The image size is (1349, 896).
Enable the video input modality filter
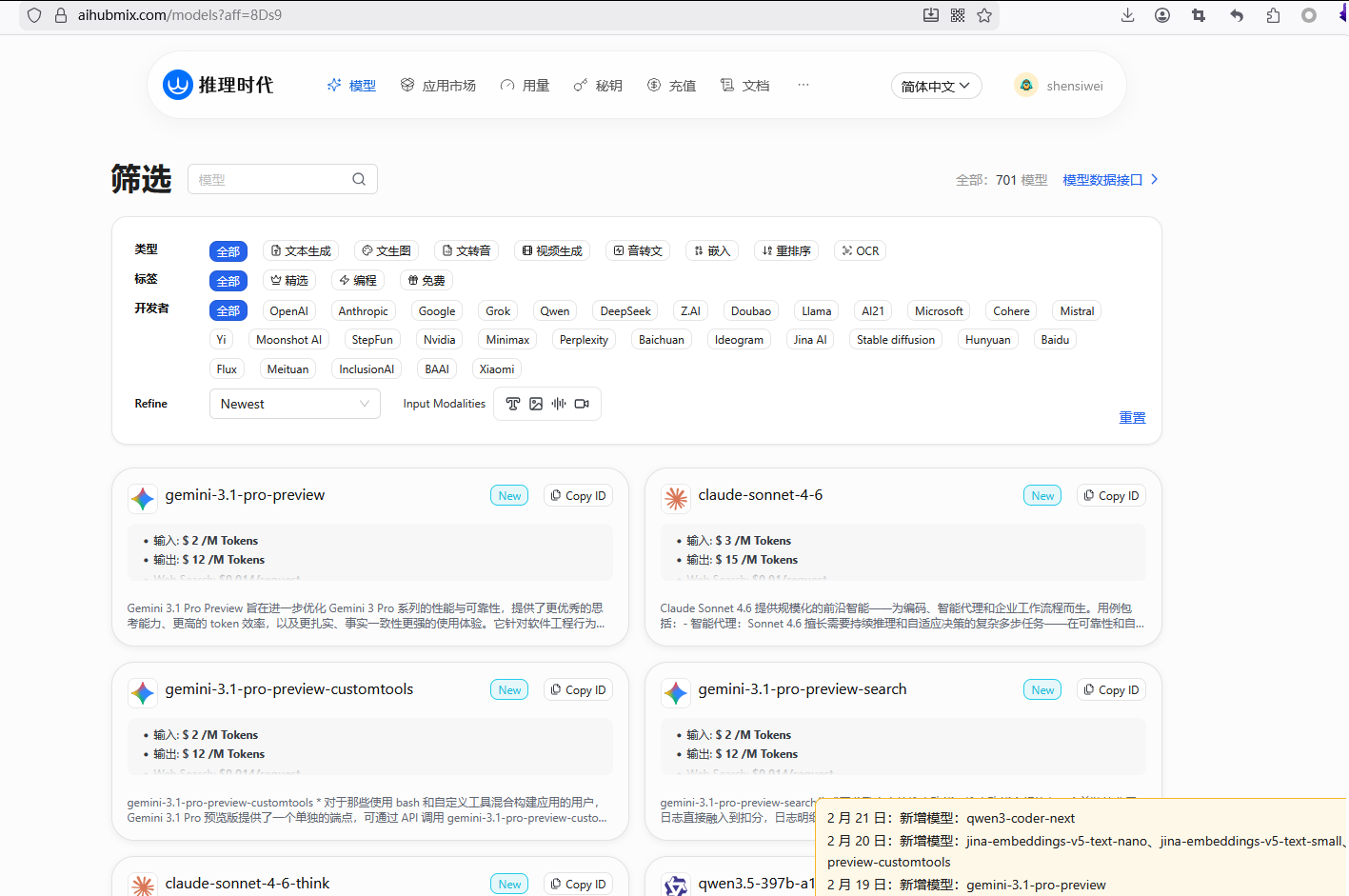582,404
